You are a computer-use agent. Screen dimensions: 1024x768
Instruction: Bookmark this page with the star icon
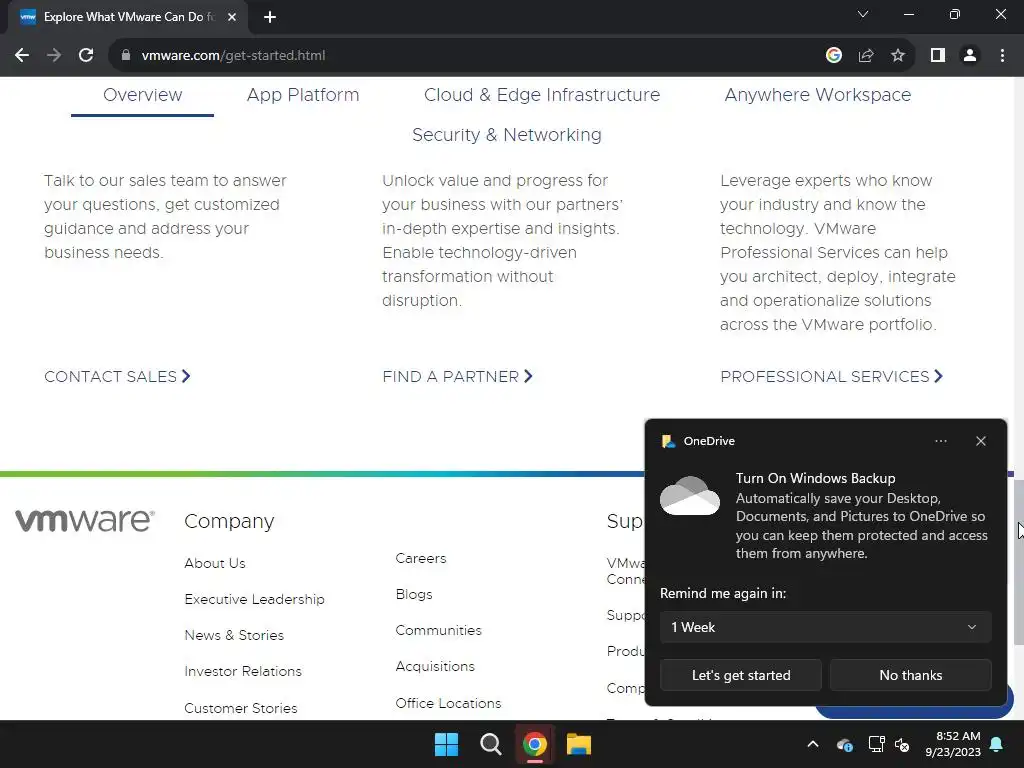point(898,56)
